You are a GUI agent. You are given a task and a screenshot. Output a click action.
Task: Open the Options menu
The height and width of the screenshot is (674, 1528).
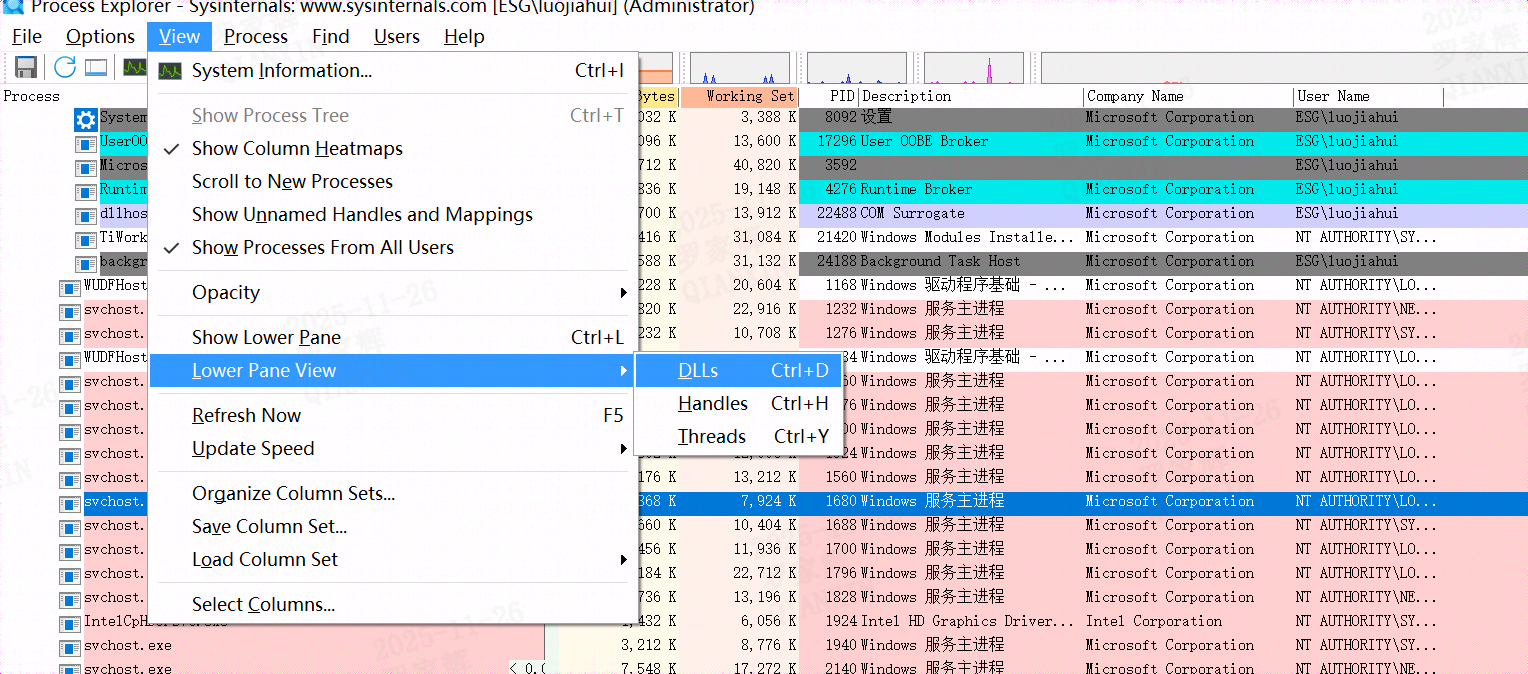point(100,37)
